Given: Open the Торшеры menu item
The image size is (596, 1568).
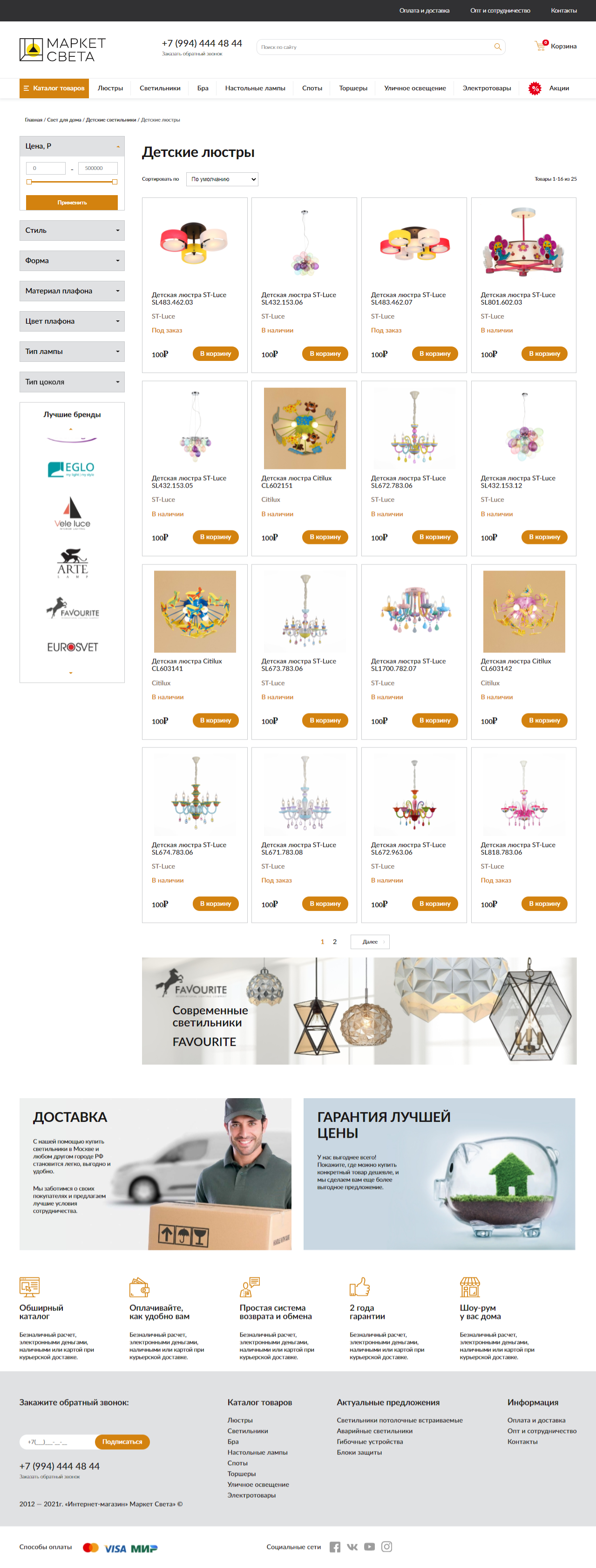Looking at the screenshot, I should pos(353,88).
